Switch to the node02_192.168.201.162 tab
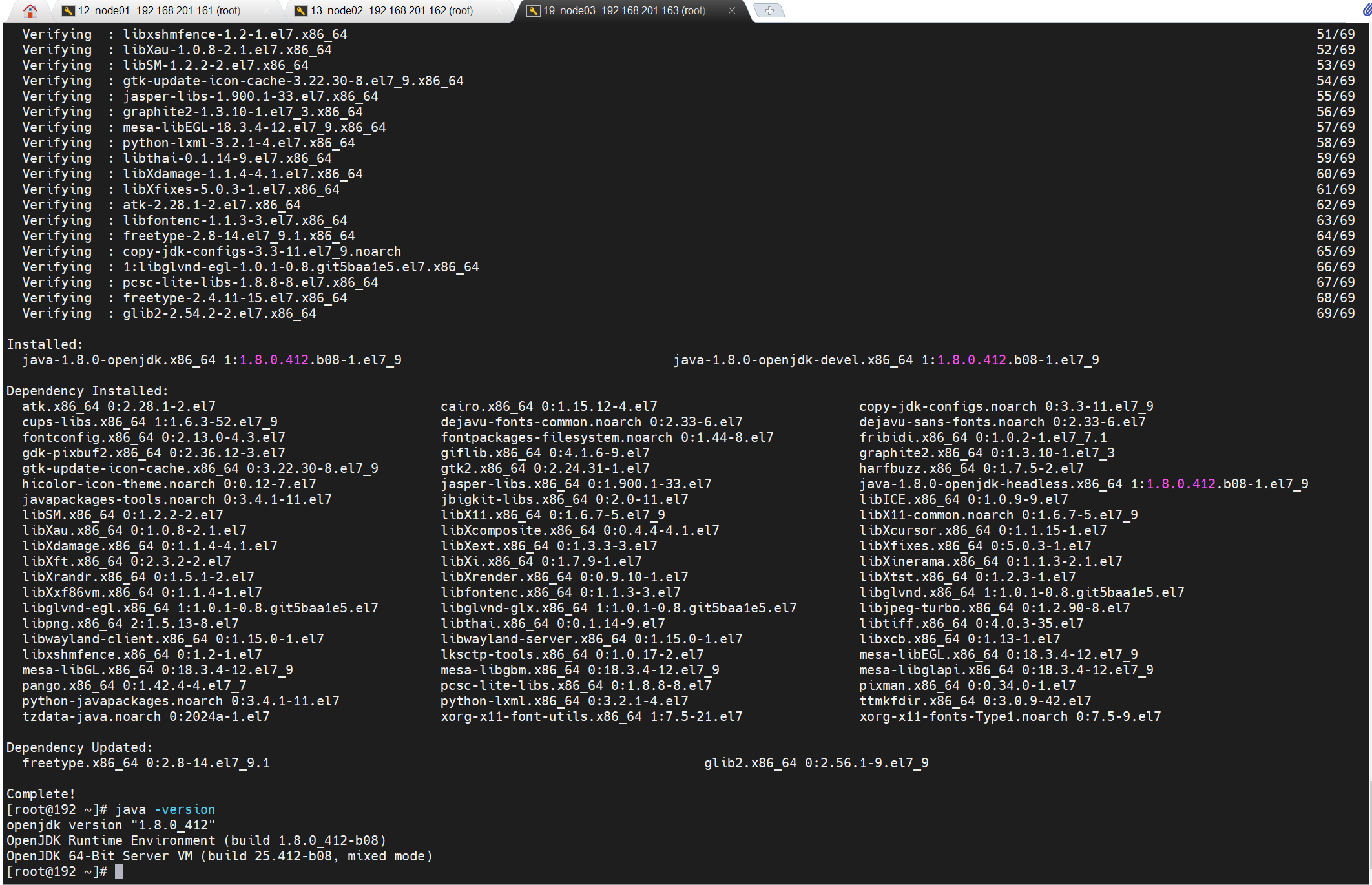Image resolution: width=1372 pixels, height=885 pixels. coord(391,10)
